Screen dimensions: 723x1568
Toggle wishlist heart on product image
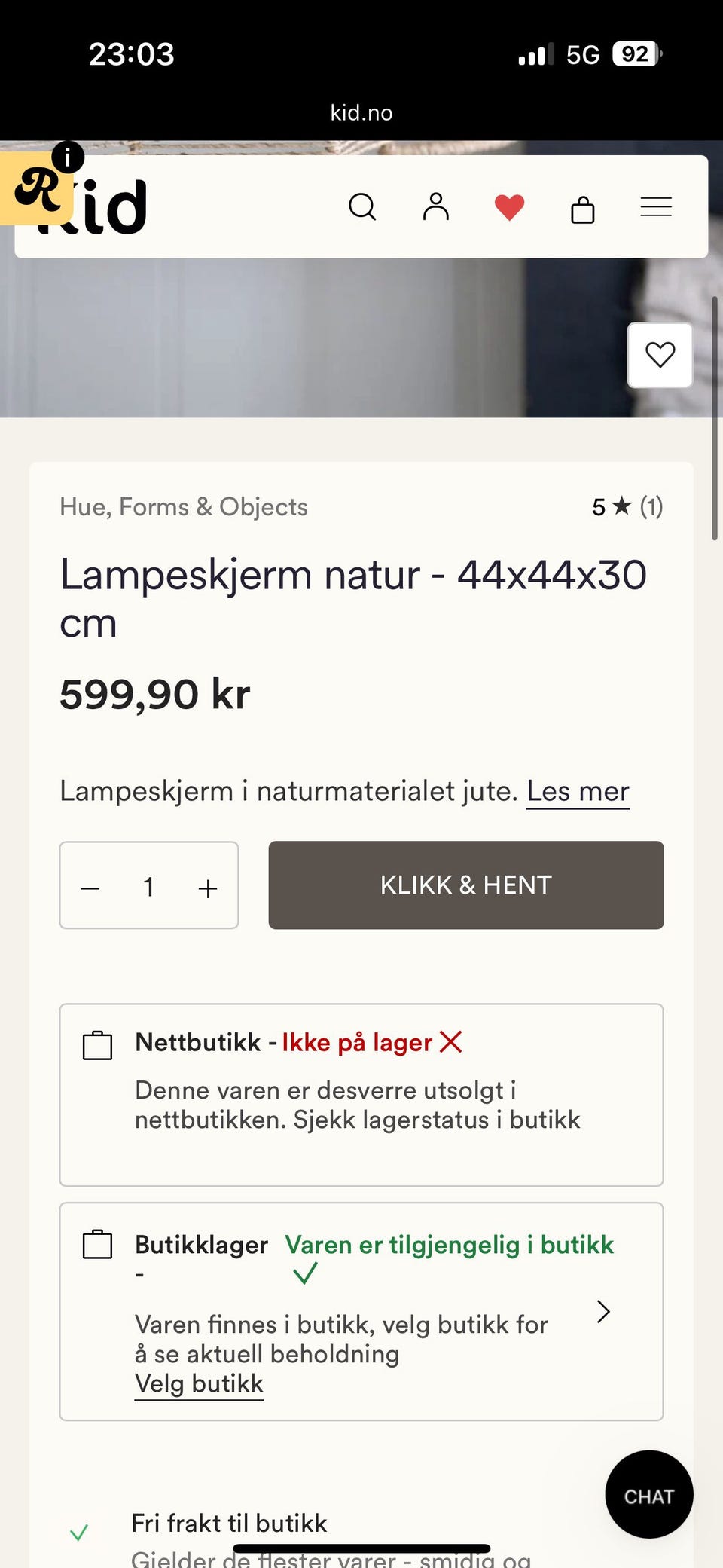click(x=660, y=355)
